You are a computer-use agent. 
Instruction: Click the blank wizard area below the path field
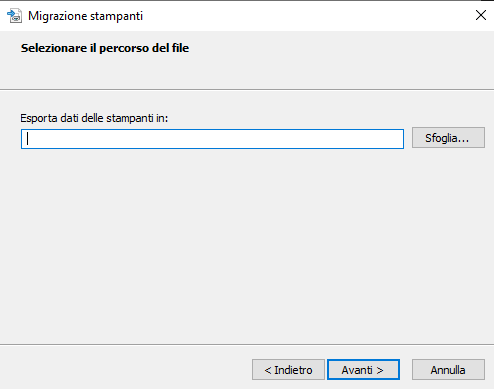(247, 247)
